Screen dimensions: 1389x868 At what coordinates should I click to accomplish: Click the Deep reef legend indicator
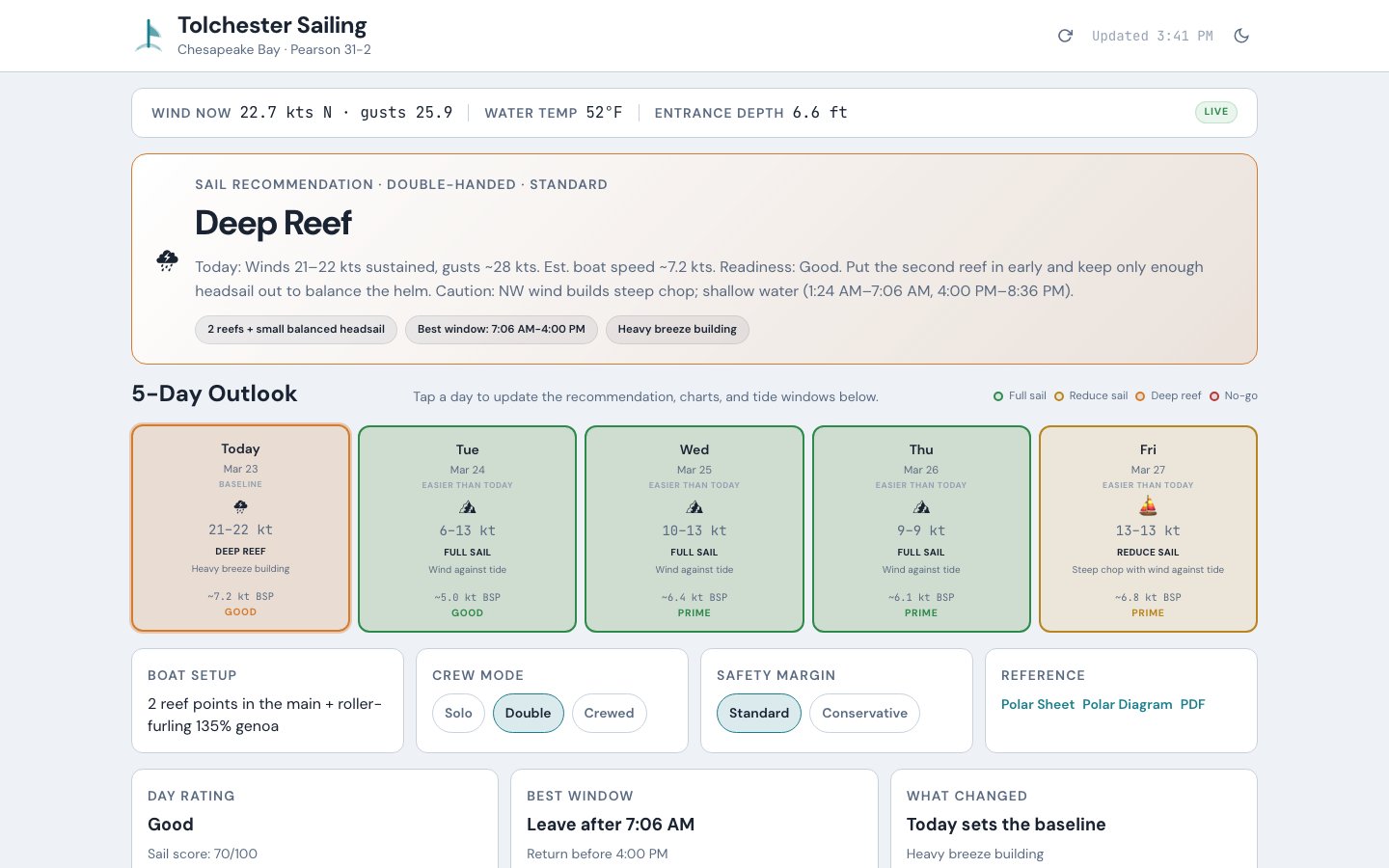[1140, 395]
